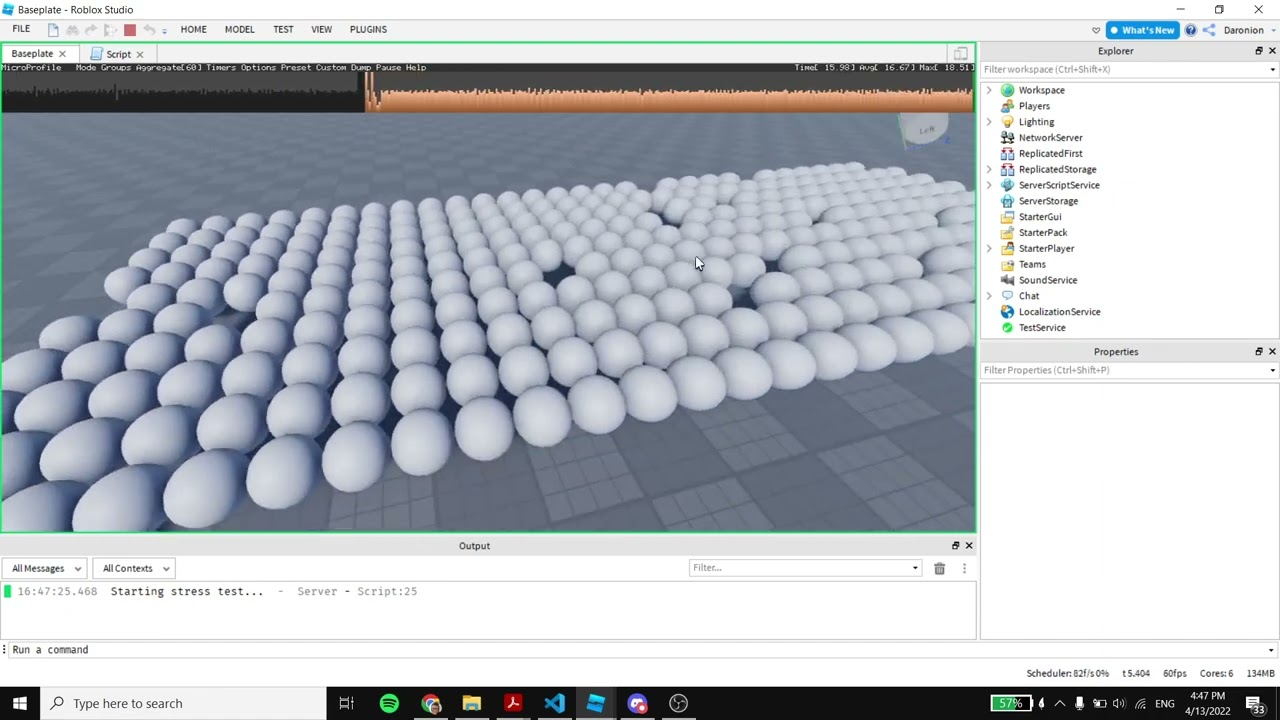This screenshot has width=1280, height=720.
Task: Open the PLUGINS ribbon tab
Action: [368, 30]
